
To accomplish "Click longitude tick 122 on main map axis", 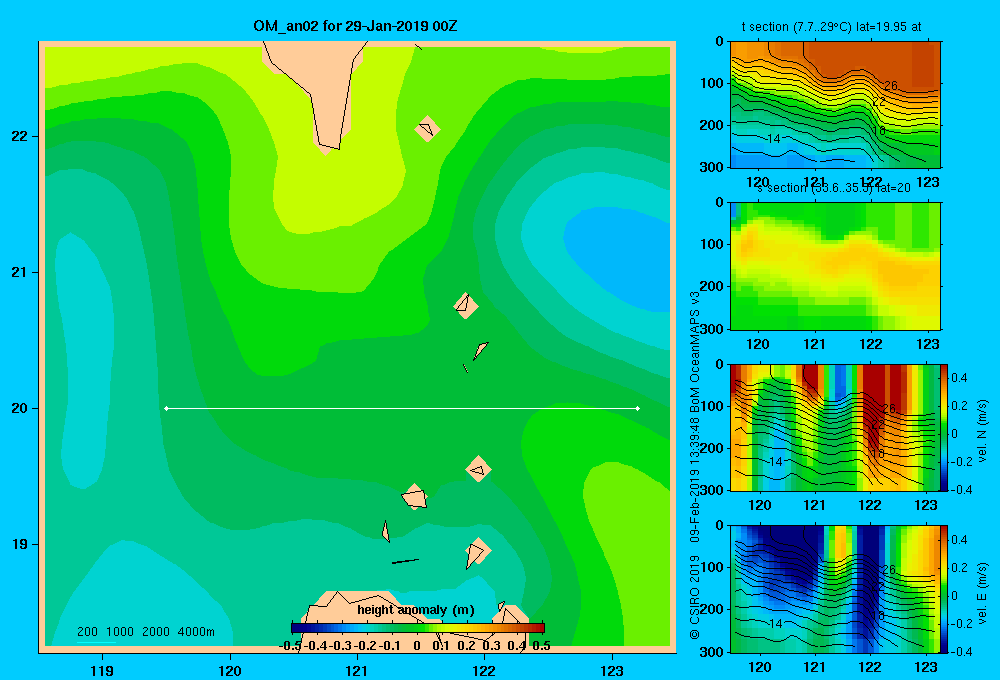I will click(484, 670).
